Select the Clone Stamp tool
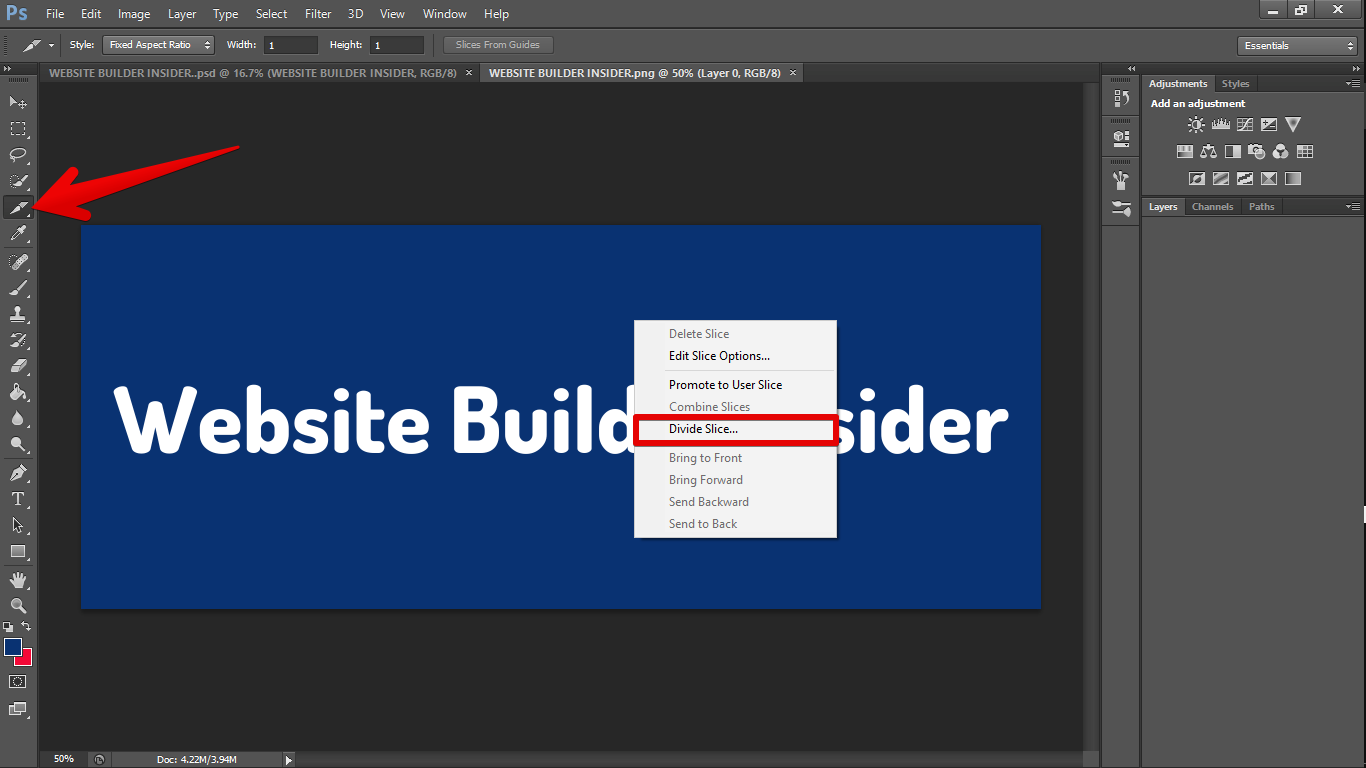1366x768 pixels. (x=18, y=313)
